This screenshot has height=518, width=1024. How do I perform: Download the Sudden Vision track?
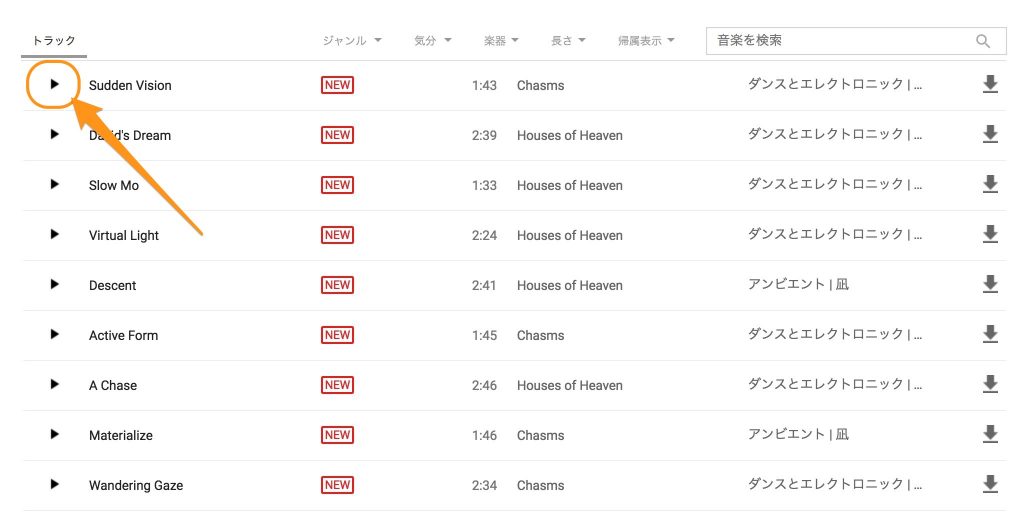pyautogui.click(x=990, y=85)
